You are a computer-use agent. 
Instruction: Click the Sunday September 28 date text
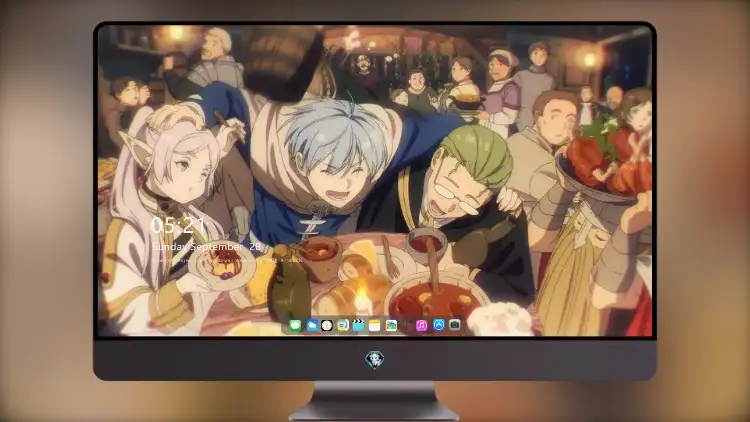(x=206, y=247)
